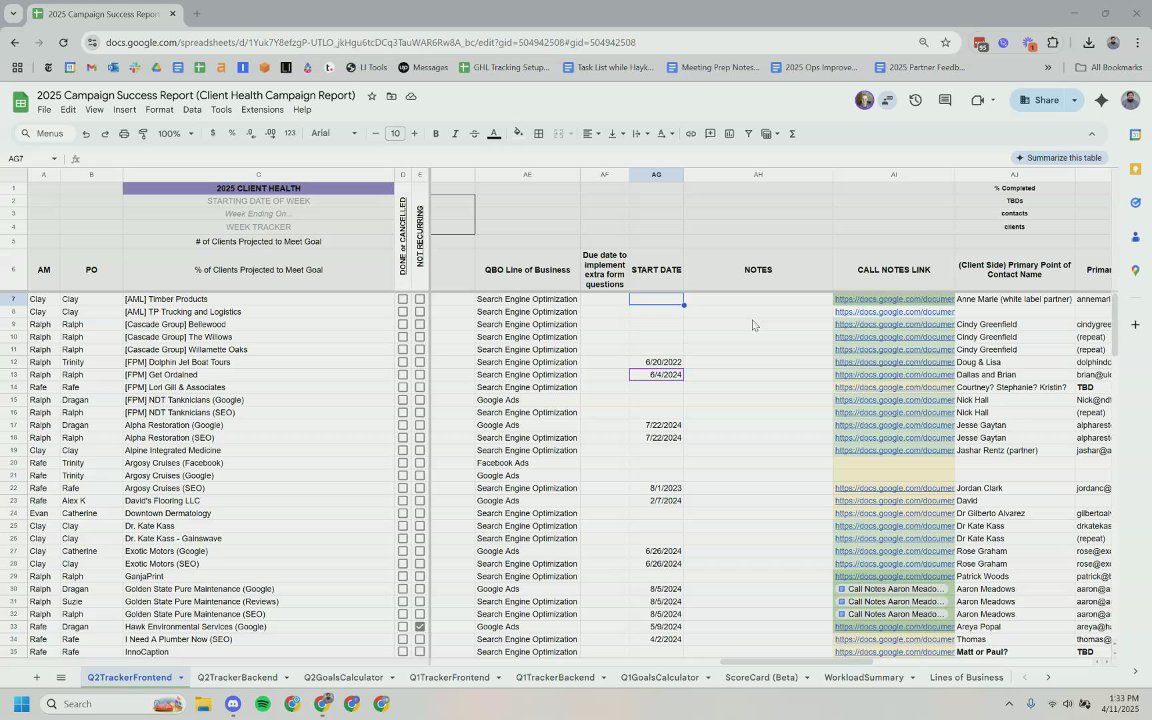Open Q2TrackerFrontend tab options arrow
The width and height of the screenshot is (1152, 720).
click(x=181, y=677)
